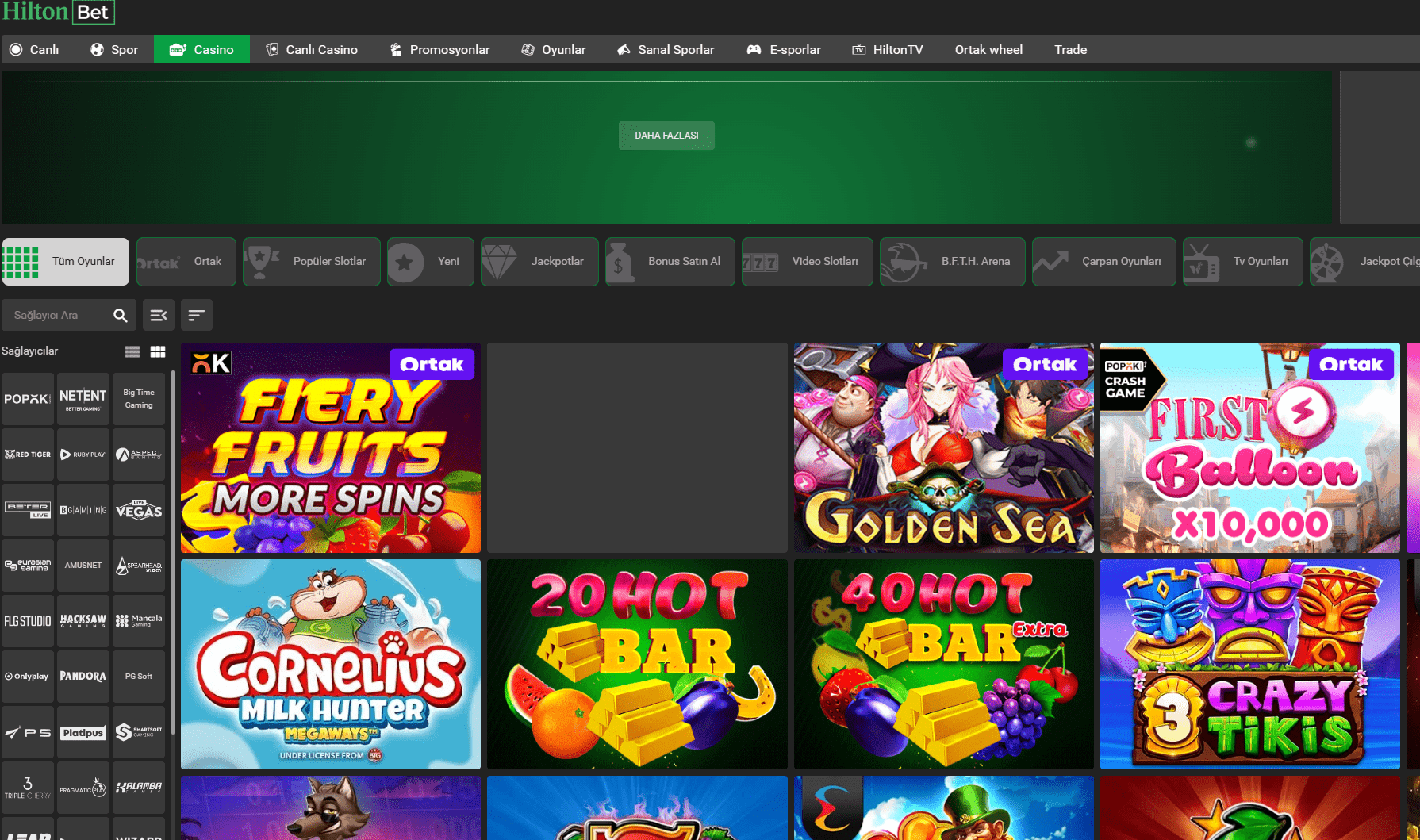This screenshot has height=840, width=1420.
Task: Select the Jackpotlar category tab
Action: [x=539, y=262]
